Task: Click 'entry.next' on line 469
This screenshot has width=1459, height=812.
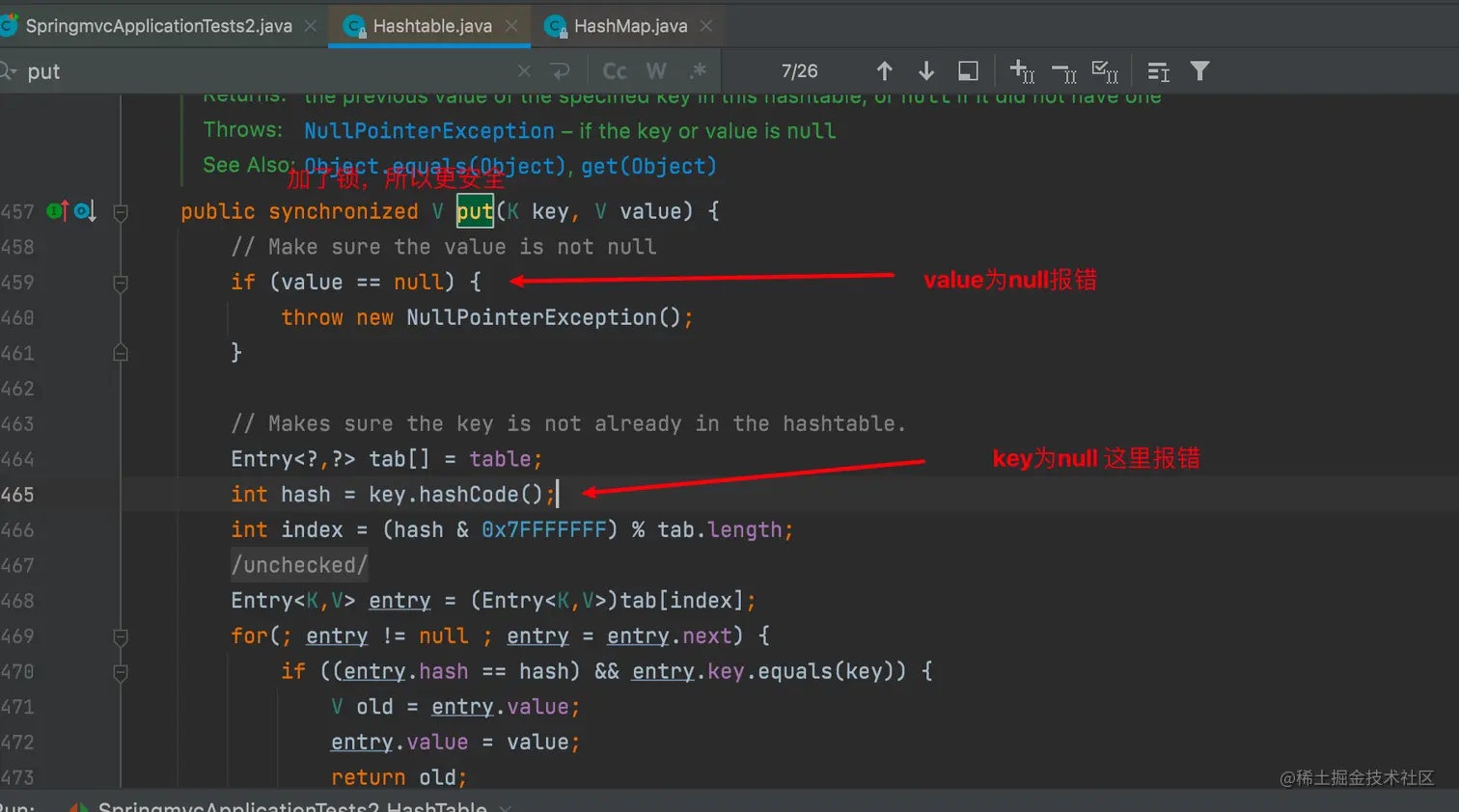Action: (669, 636)
